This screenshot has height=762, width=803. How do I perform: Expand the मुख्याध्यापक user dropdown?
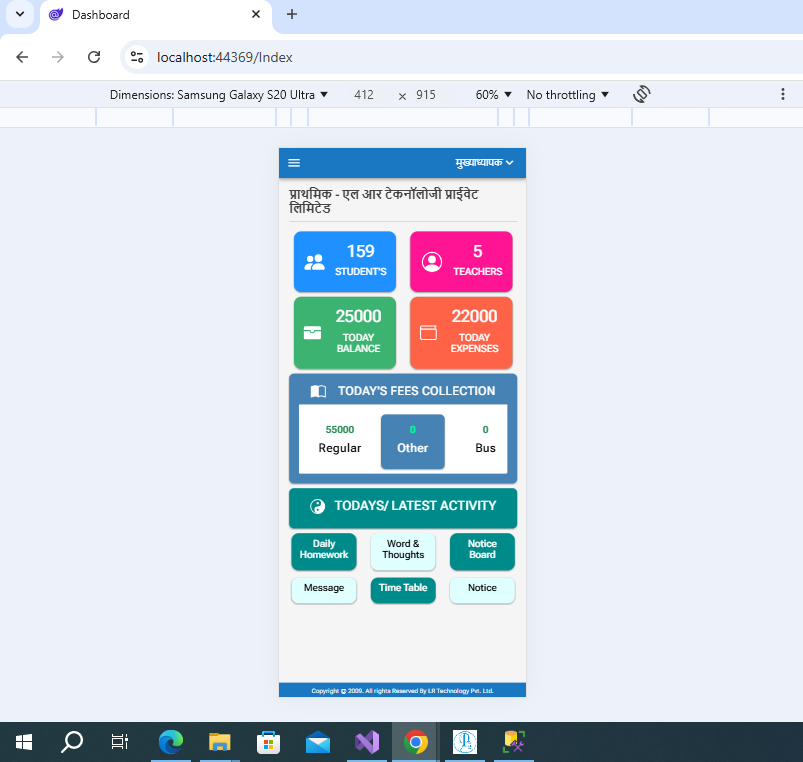[x=484, y=163]
